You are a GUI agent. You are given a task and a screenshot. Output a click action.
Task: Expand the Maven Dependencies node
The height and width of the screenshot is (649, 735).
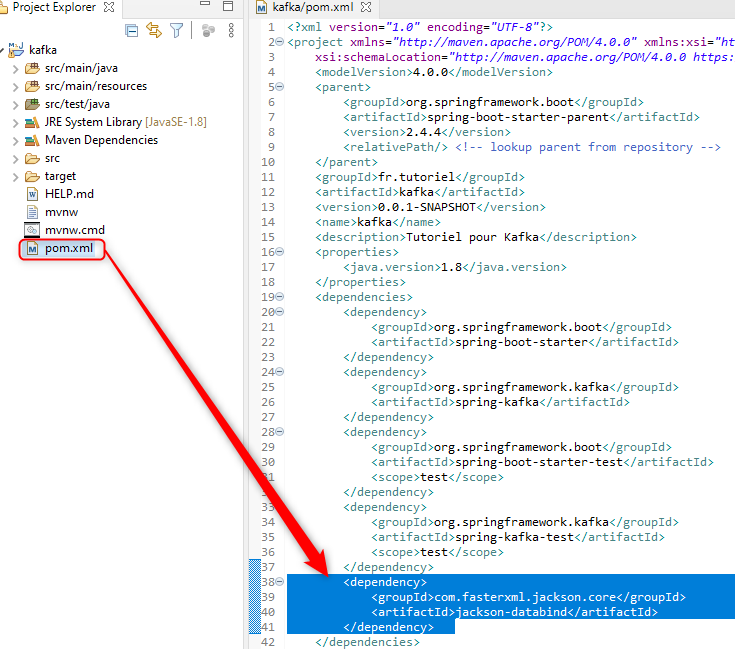click(x=14, y=140)
